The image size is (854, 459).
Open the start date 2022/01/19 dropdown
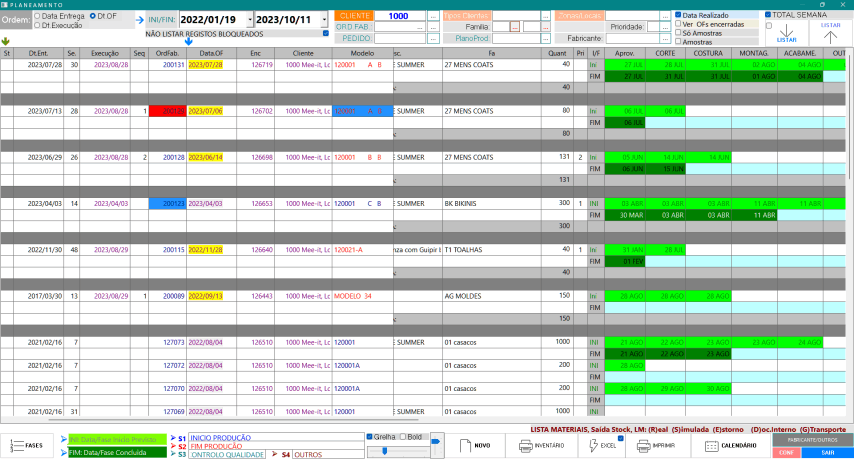coord(247,19)
